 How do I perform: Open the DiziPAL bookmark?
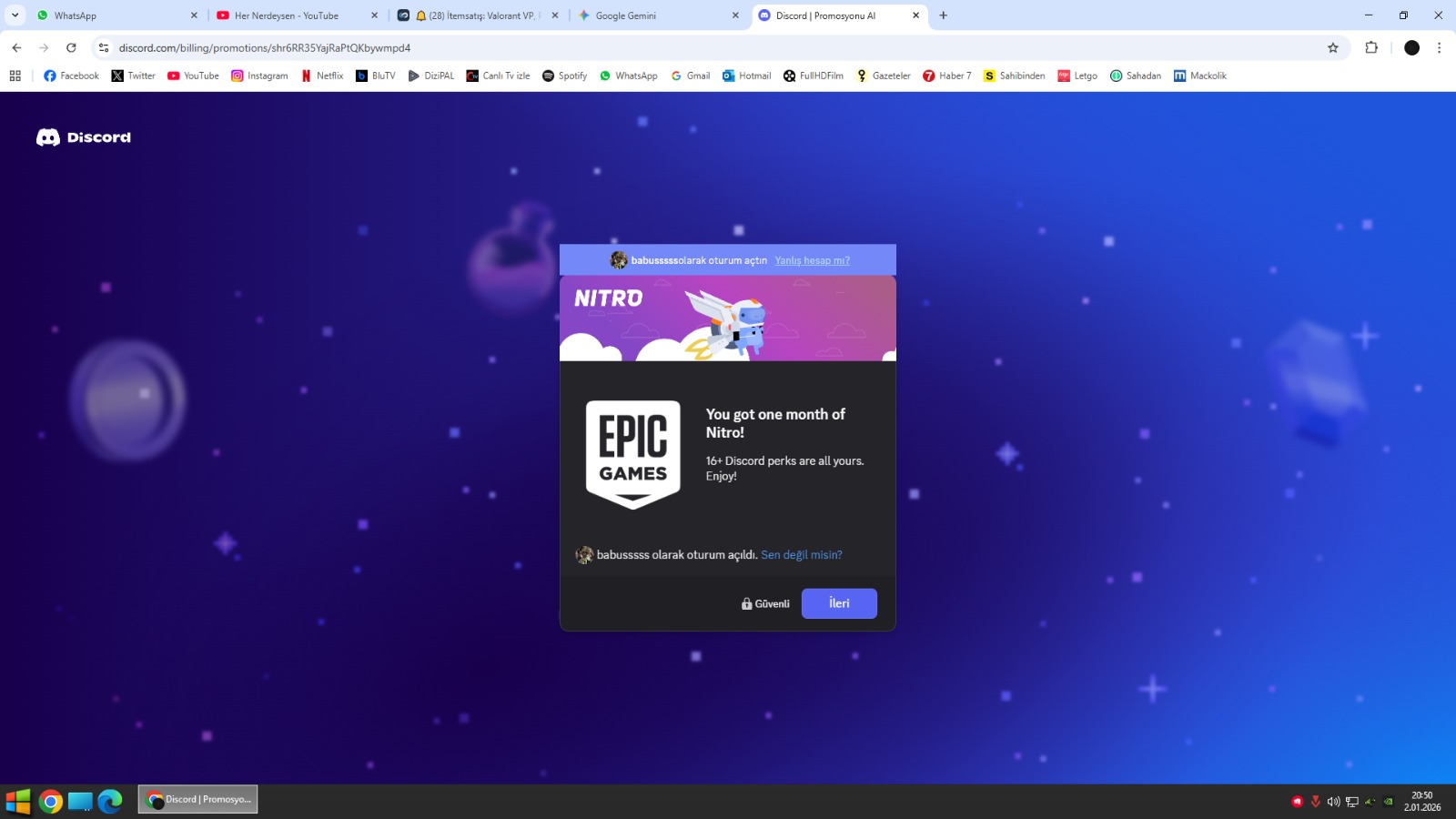pyautogui.click(x=430, y=76)
